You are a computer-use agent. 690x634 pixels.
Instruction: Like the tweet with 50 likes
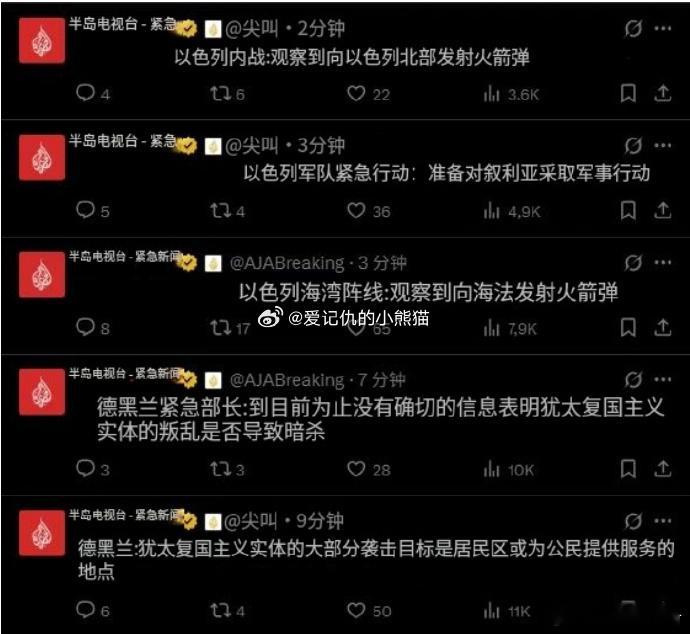click(356, 610)
